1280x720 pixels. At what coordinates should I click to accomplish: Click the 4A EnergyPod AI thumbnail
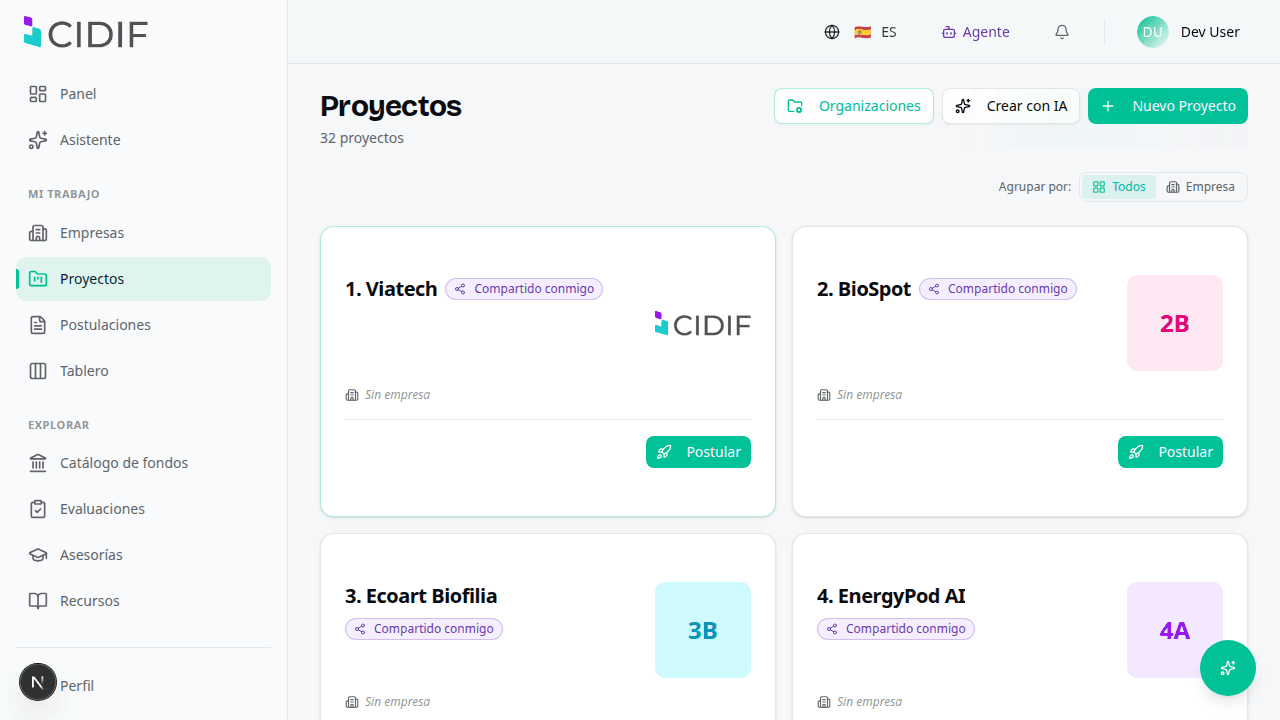click(x=1175, y=630)
